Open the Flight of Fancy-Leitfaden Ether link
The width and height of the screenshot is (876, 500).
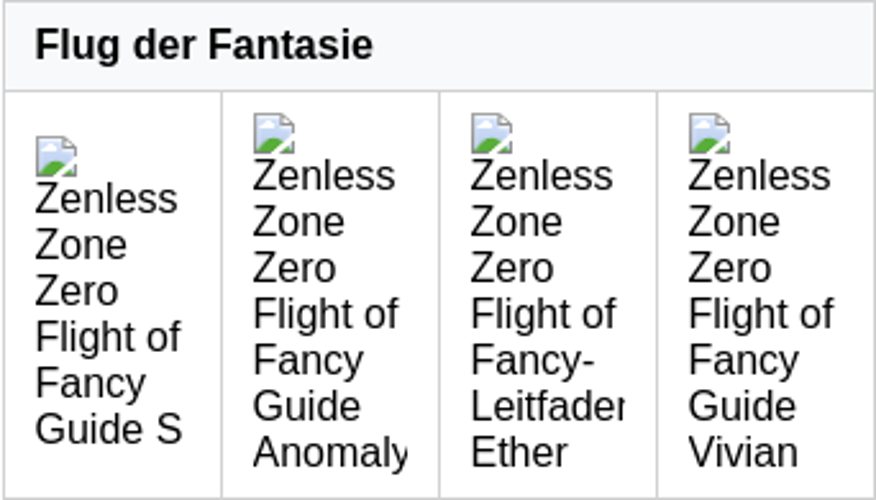[548, 313]
